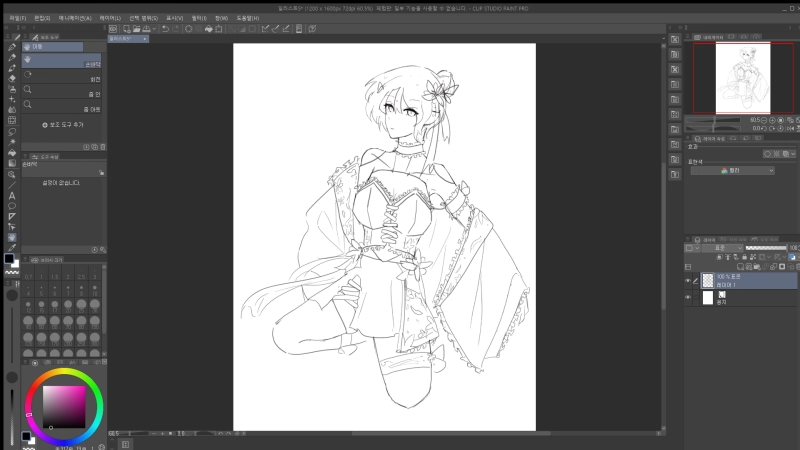Select the Zoom In sub tool
The image size is (800, 450).
coord(64,90)
